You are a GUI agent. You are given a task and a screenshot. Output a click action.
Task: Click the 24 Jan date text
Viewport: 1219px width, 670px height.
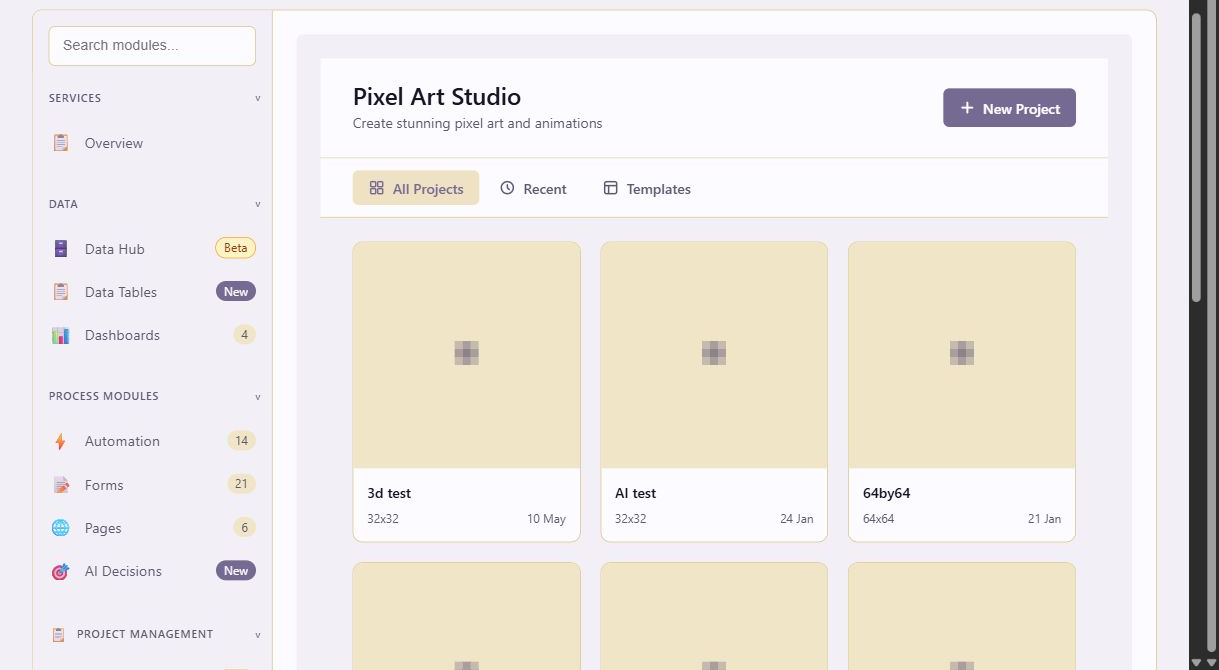click(797, 519)
